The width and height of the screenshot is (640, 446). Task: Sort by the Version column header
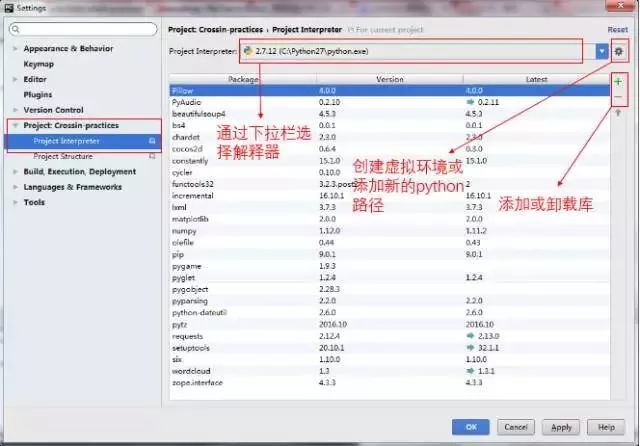390,79
